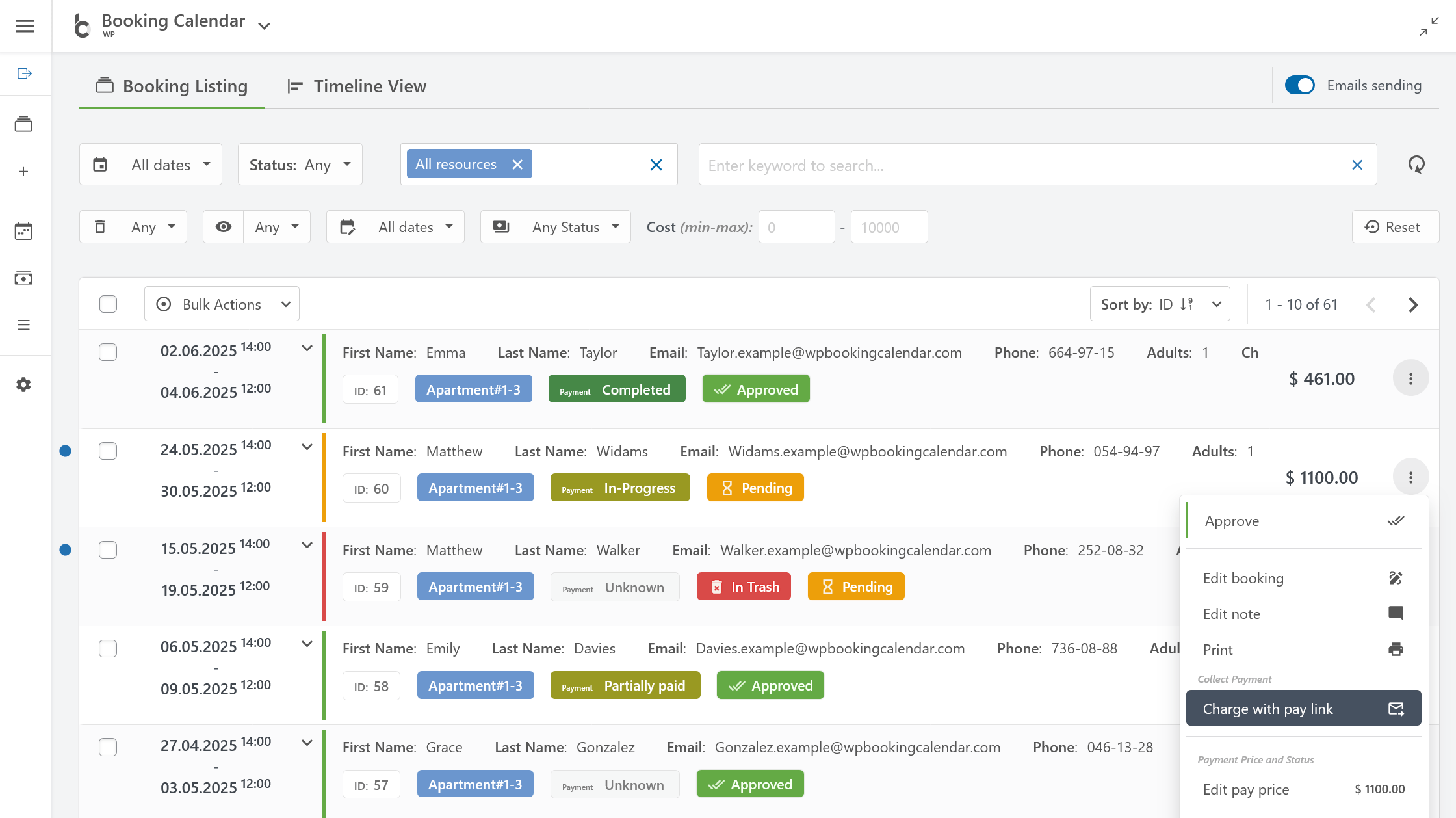The width and height of the screenshot is (1456, 818).
Task: Switch to the Timeline View tab
Action: click(x=357, y=86)
